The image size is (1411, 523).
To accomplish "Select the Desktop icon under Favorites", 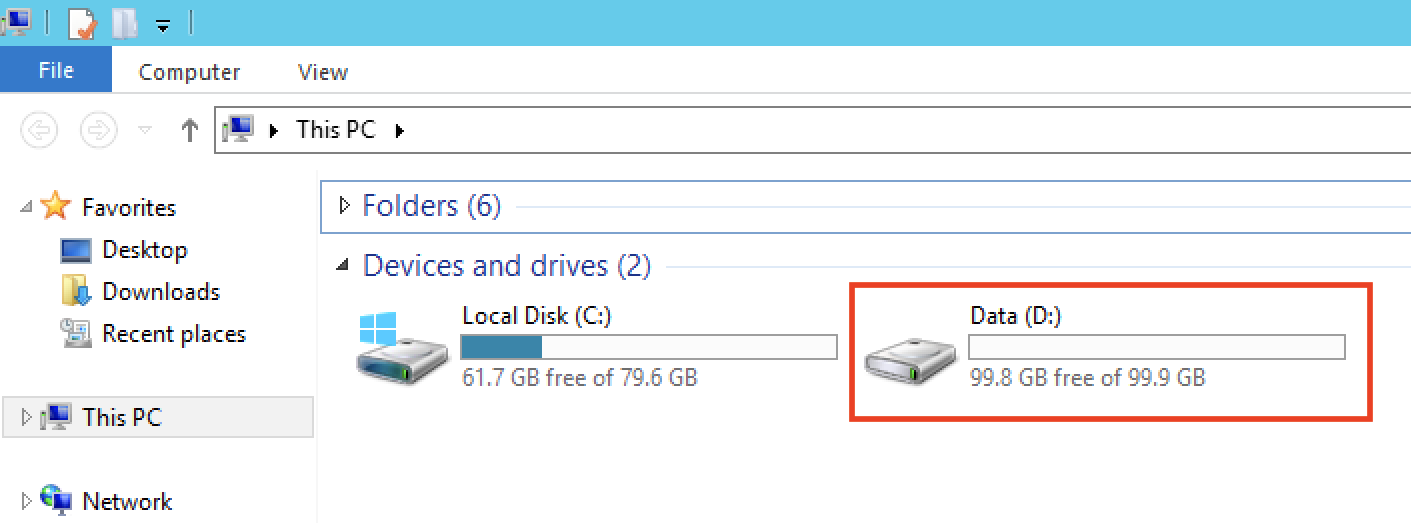I will click(76, 250).
